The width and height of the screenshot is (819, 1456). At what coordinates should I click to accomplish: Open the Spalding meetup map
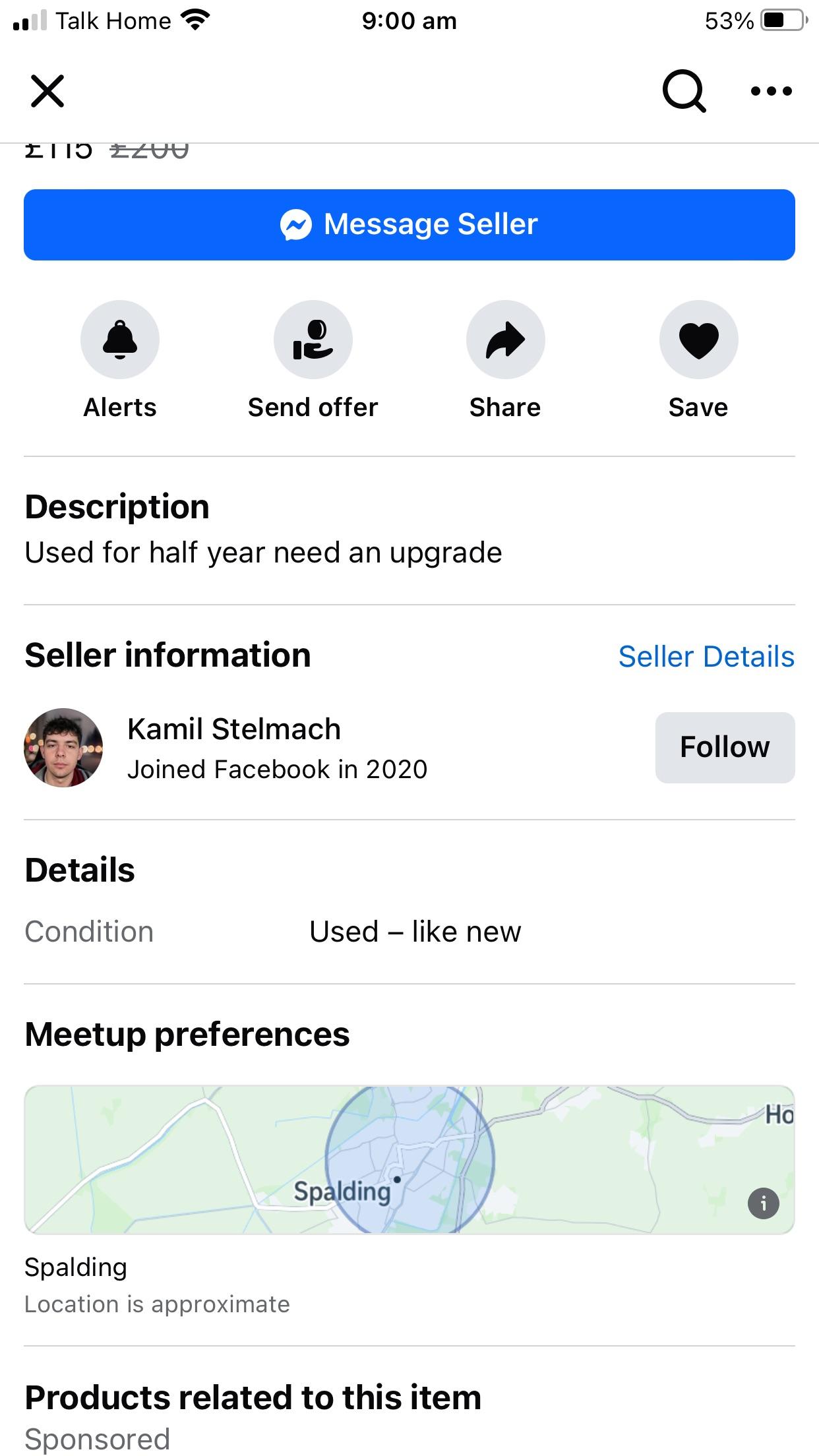(x=409, y=1159)
